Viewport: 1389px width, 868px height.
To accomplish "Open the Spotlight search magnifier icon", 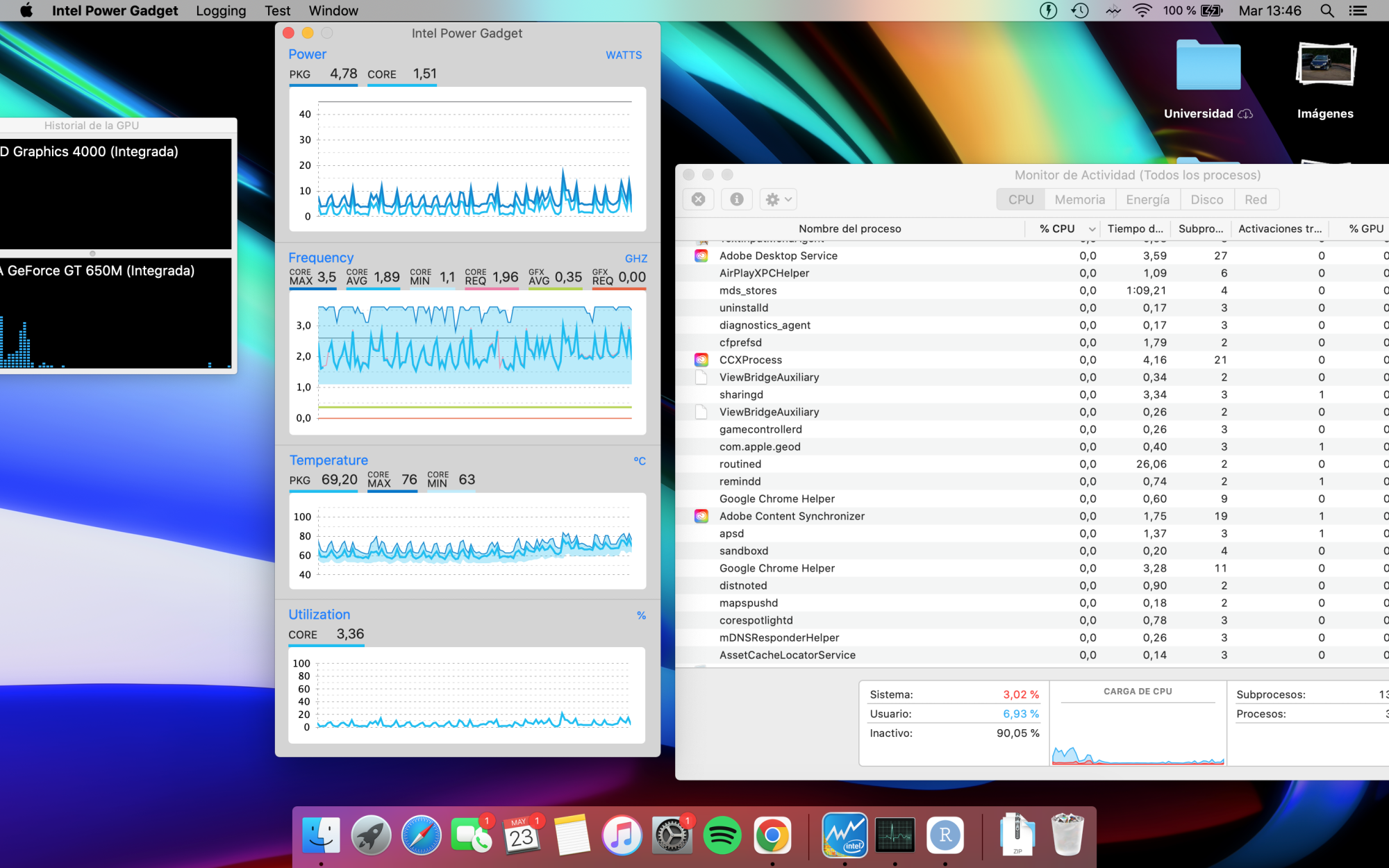I will [x=1327, y=10].
